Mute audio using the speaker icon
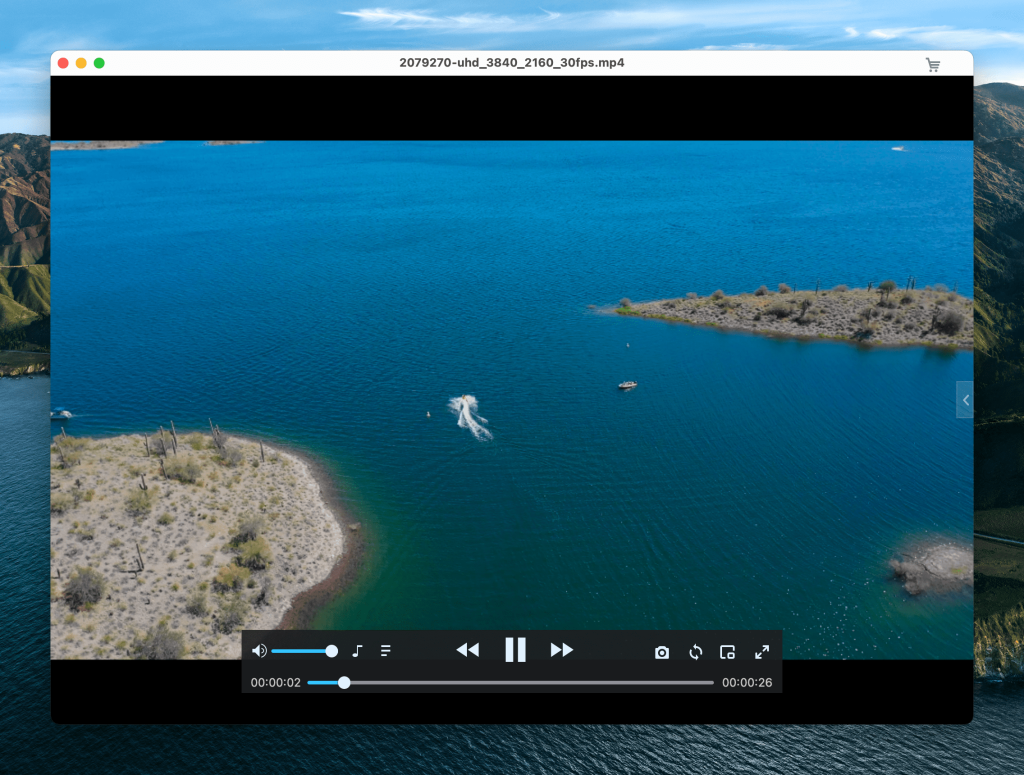Screen dimensions: 1024x775 [259, 651]
